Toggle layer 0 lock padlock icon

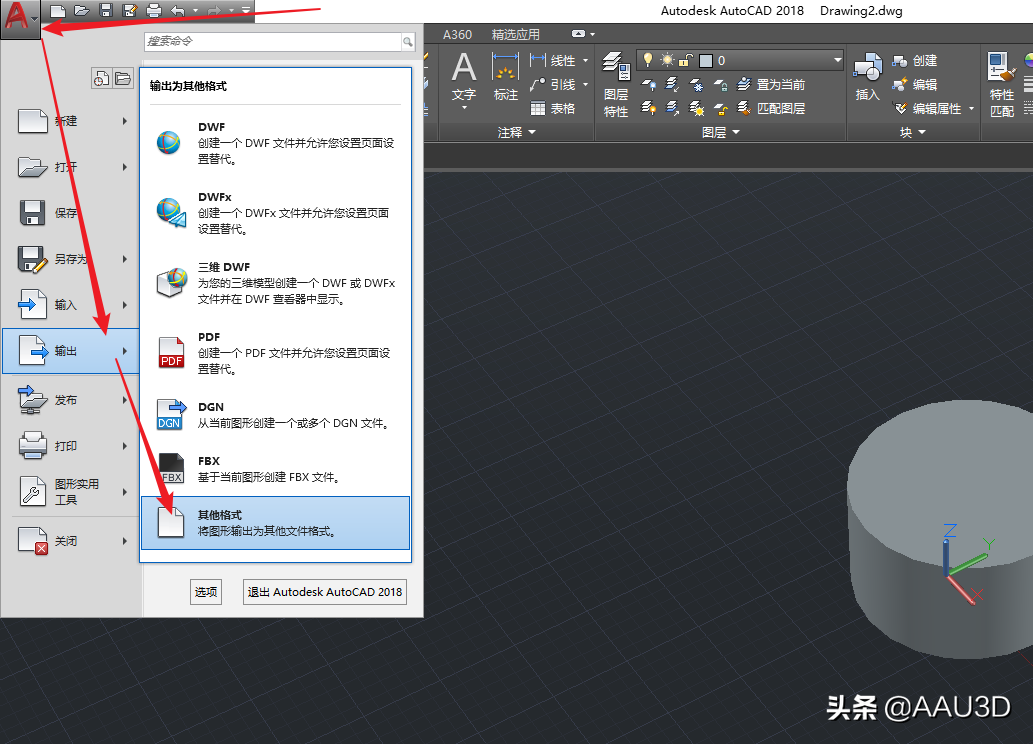686,61
